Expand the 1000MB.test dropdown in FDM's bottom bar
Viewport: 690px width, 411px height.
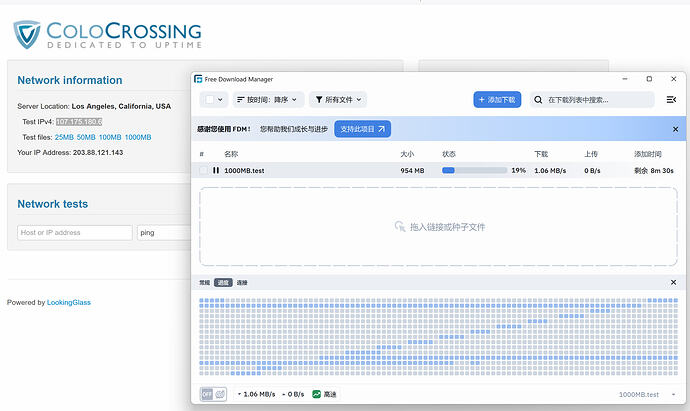pyautogui.click(x=674, y=394)
